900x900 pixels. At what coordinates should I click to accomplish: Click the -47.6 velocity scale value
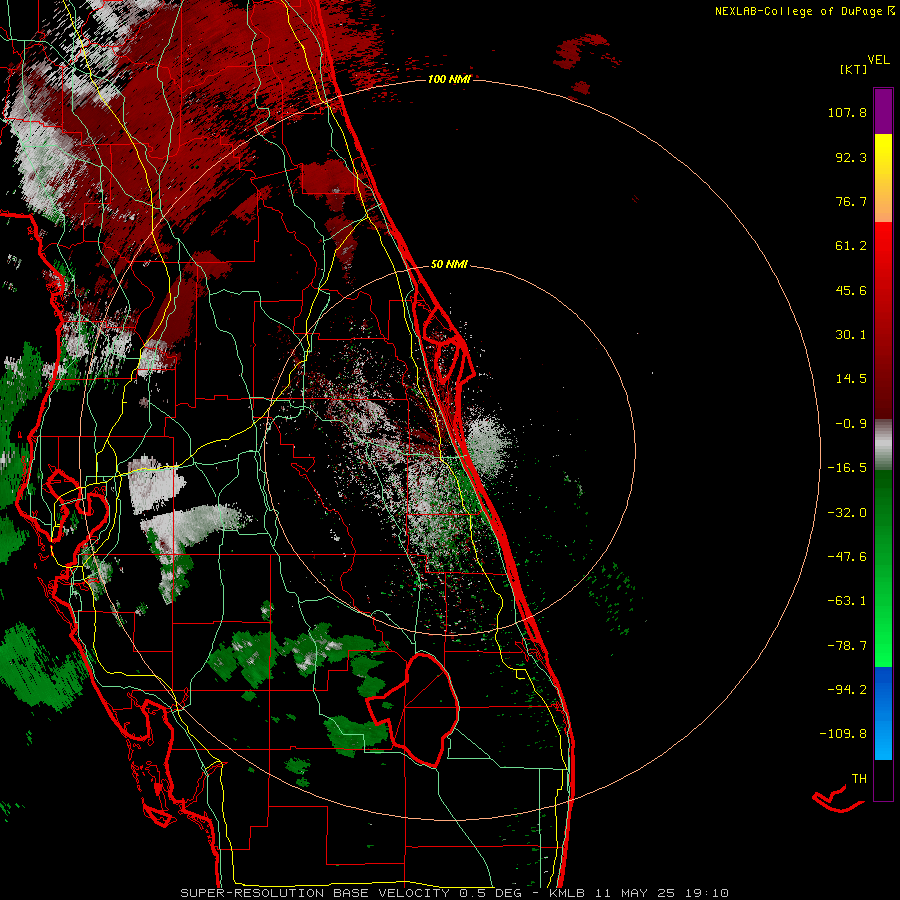click(847, 557)
